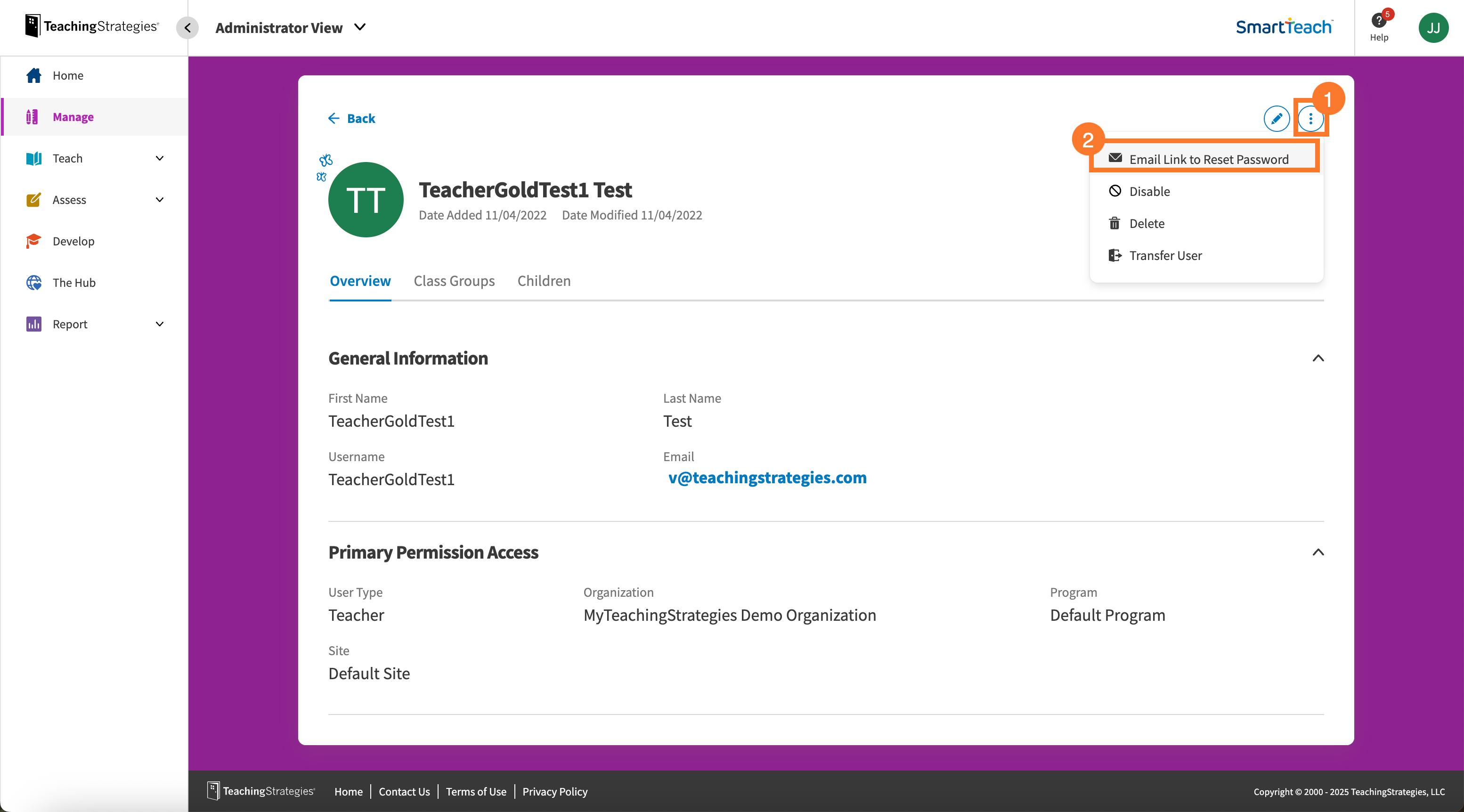Open v@teachingstrategies.com email link

pyautogui.click(x=767, y=478)
